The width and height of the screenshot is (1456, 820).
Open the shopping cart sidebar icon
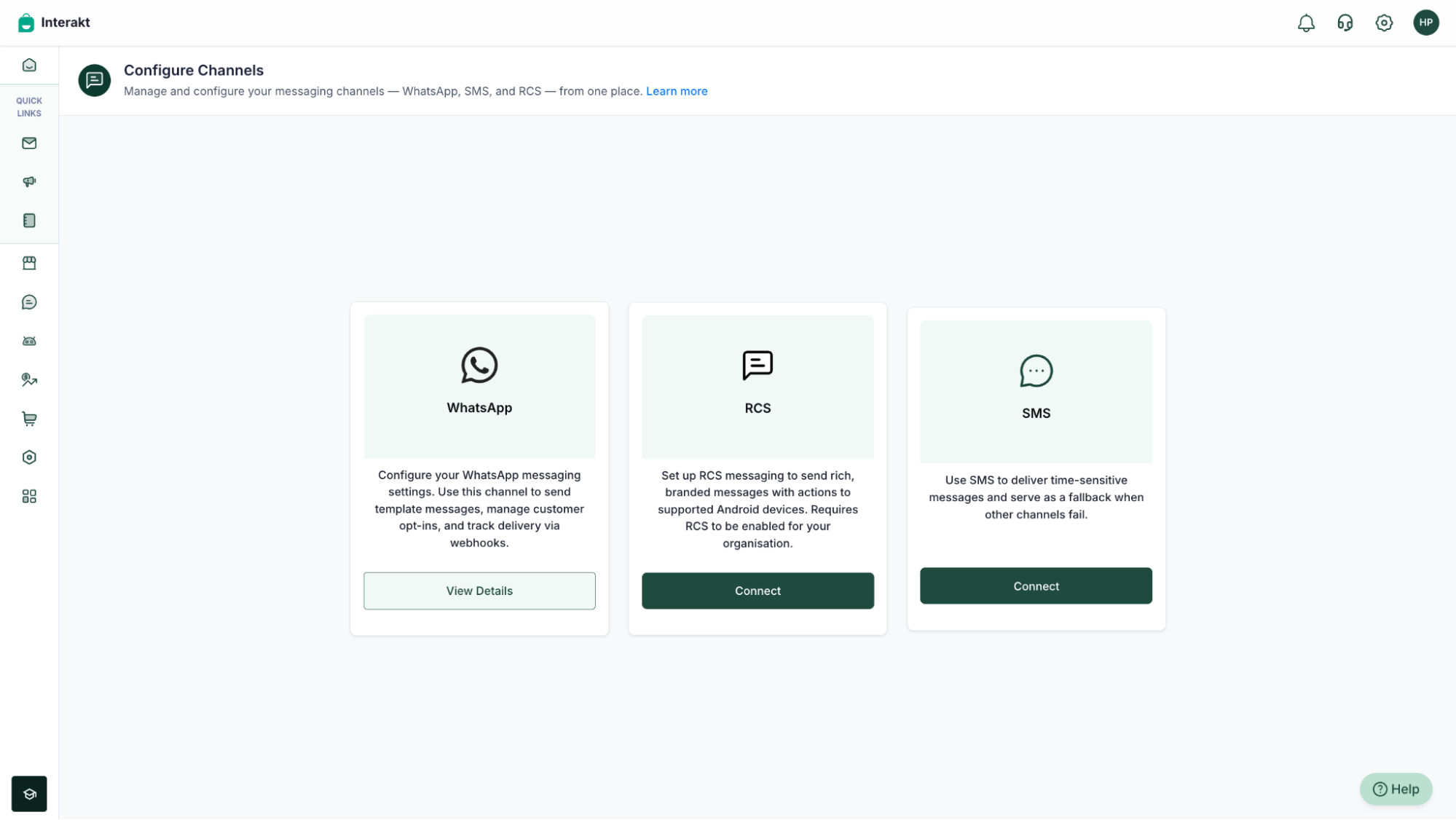(x=29, y=419)
